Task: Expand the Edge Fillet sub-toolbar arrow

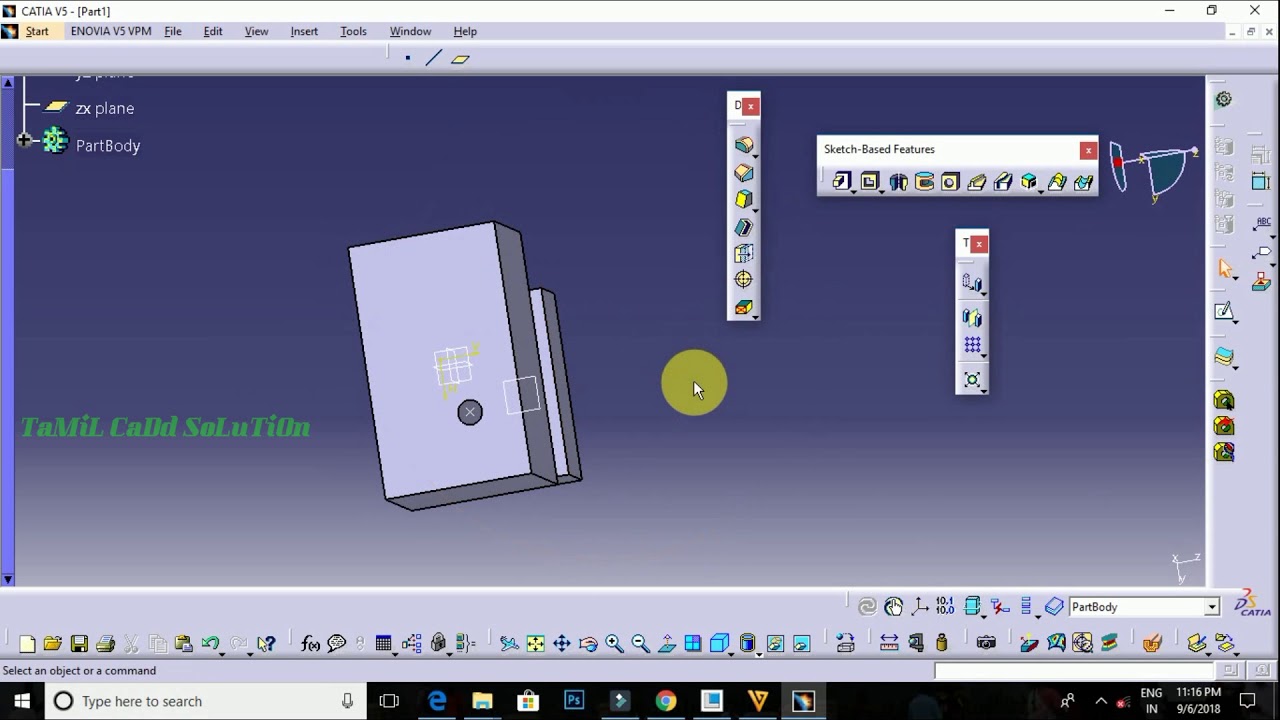Action: click(755, 156)
